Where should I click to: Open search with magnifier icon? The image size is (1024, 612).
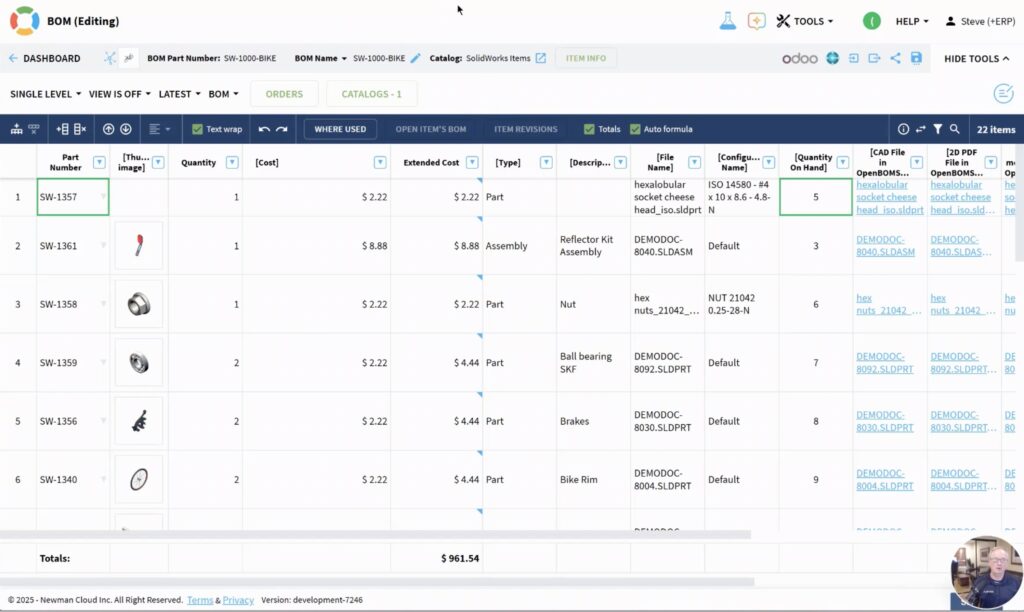pyautogui.click(x=955, y=129)
